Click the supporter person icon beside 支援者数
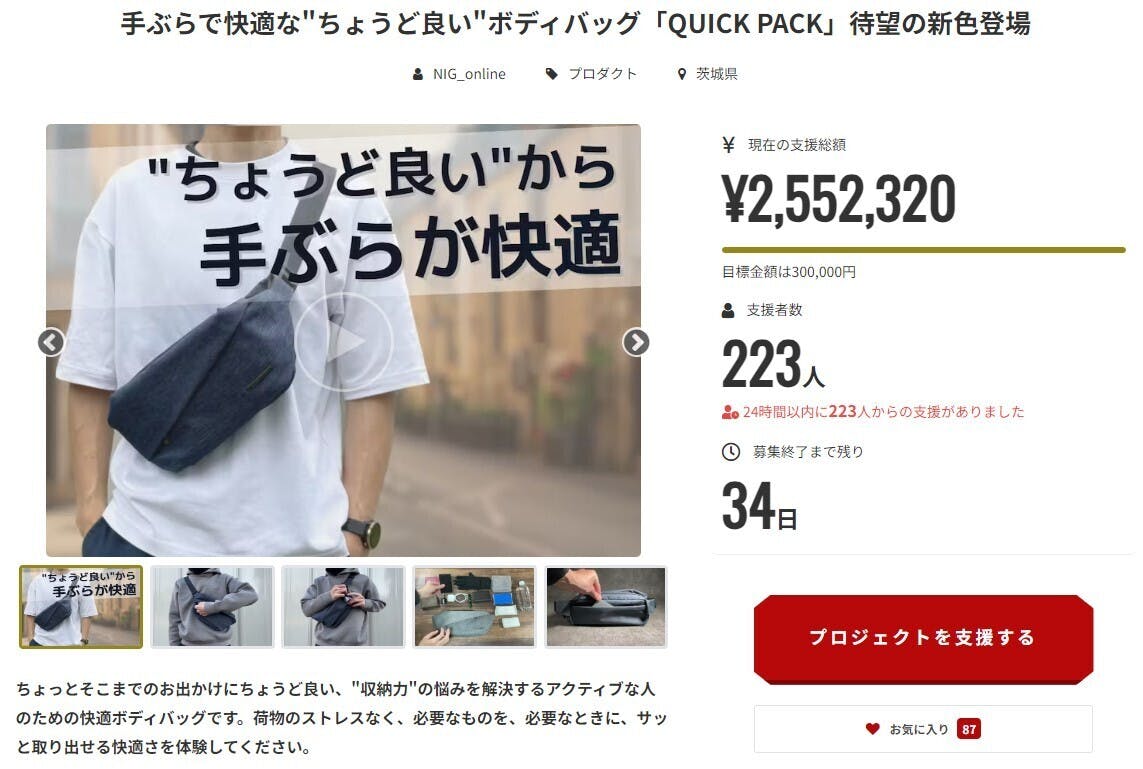 coord(727,311)
